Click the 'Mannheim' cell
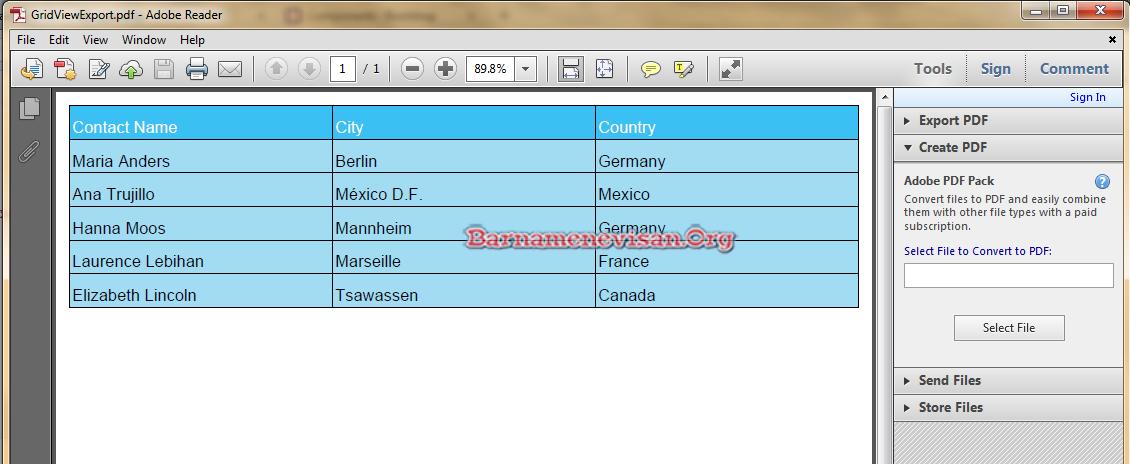 463,223
